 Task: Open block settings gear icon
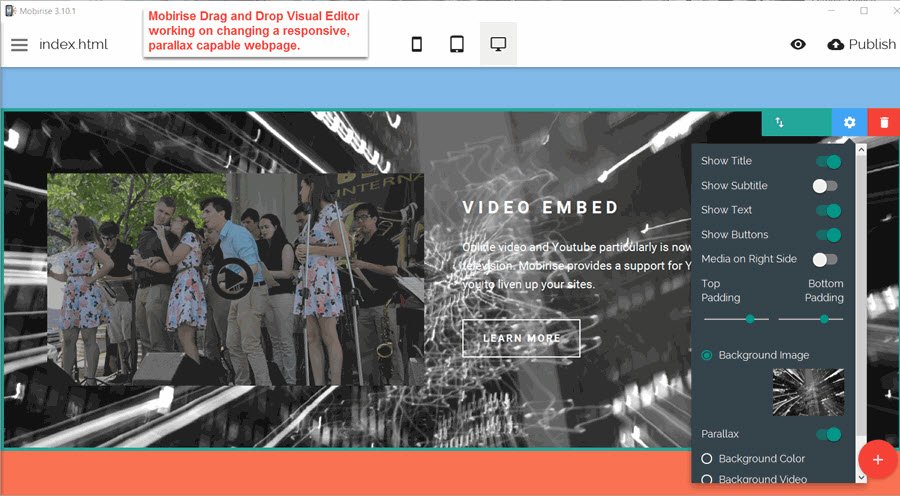[x=849, y=122]
